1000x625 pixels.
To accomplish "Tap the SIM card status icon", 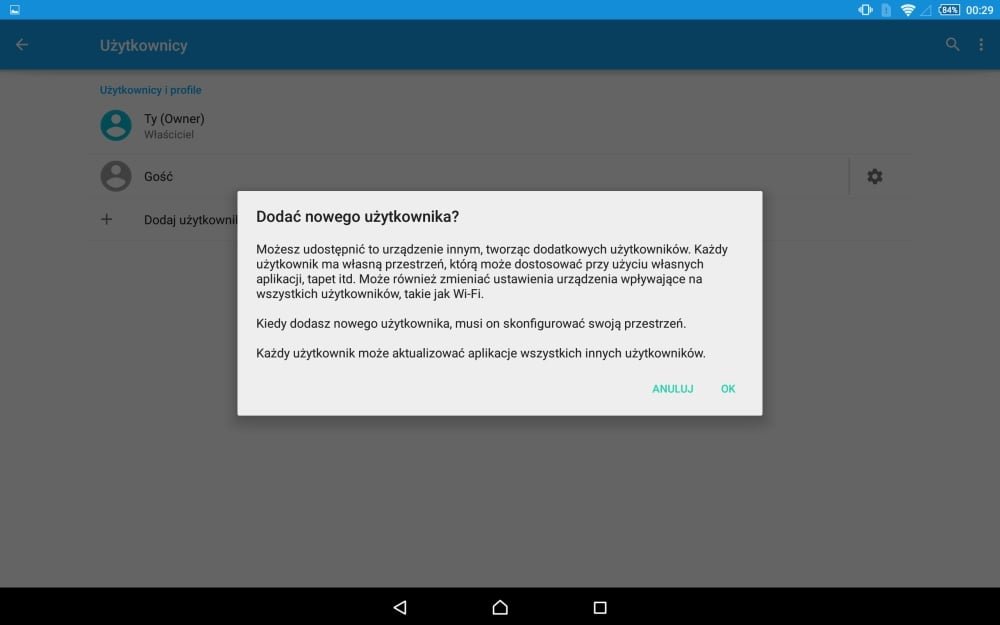I will (886, 10).
